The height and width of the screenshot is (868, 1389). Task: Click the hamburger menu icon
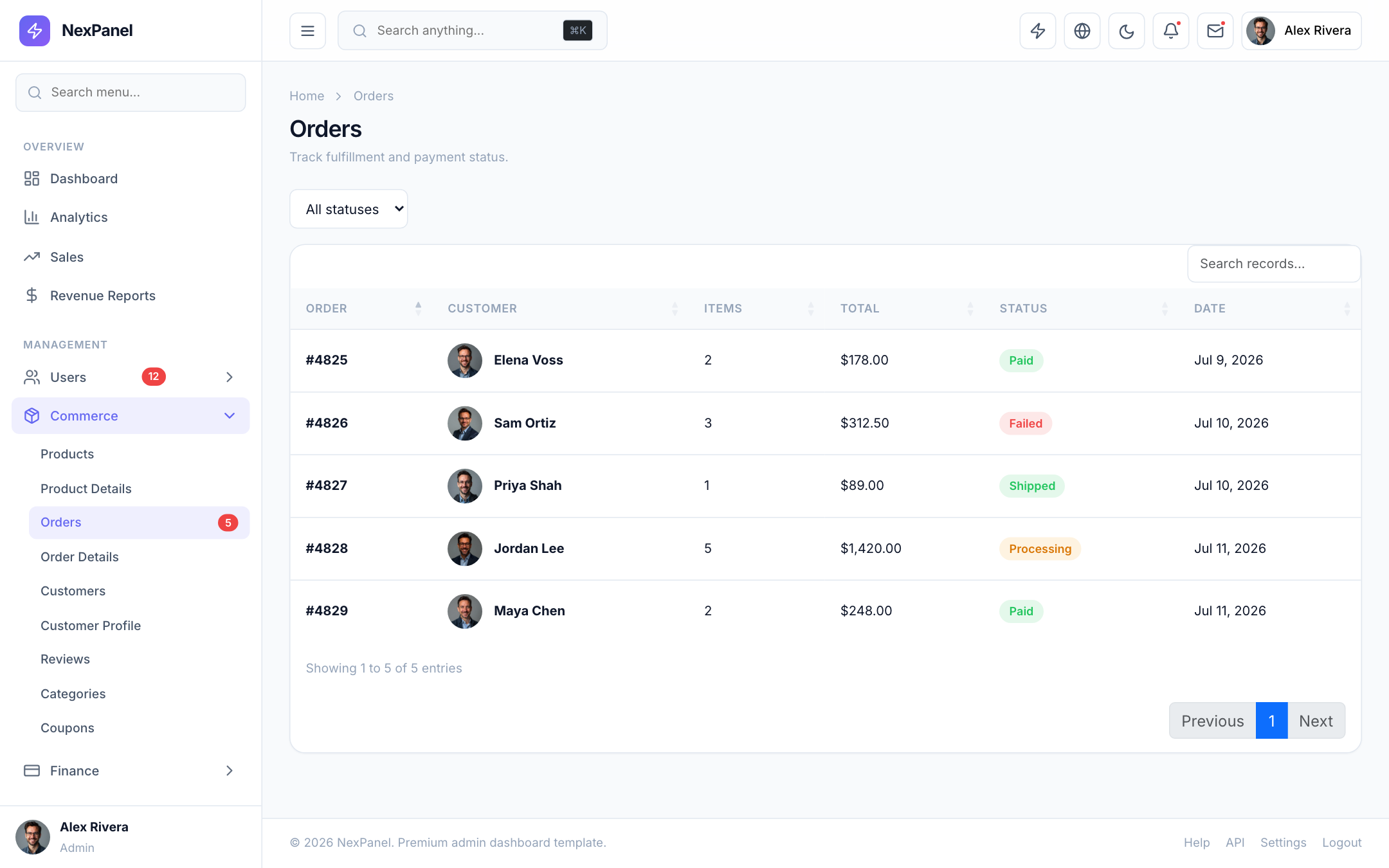click(308, 31)
